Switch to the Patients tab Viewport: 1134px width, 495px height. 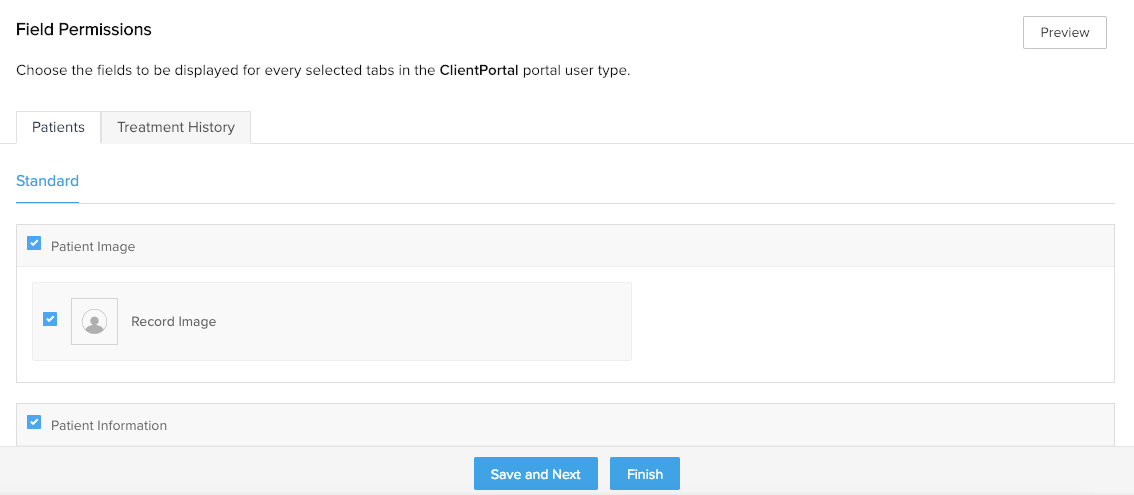(x=58, y=127)
